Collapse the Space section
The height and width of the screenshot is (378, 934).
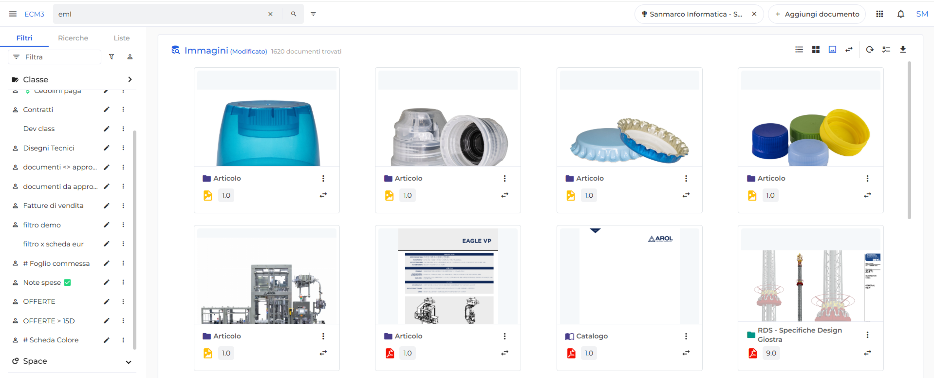129,361
